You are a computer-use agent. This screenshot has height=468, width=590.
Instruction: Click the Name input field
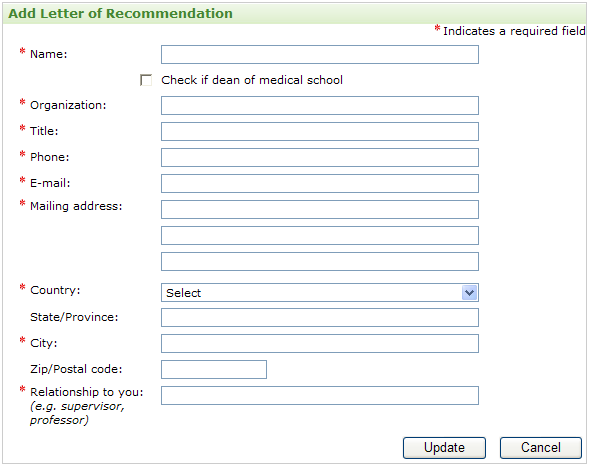click(x=320, y=55)
